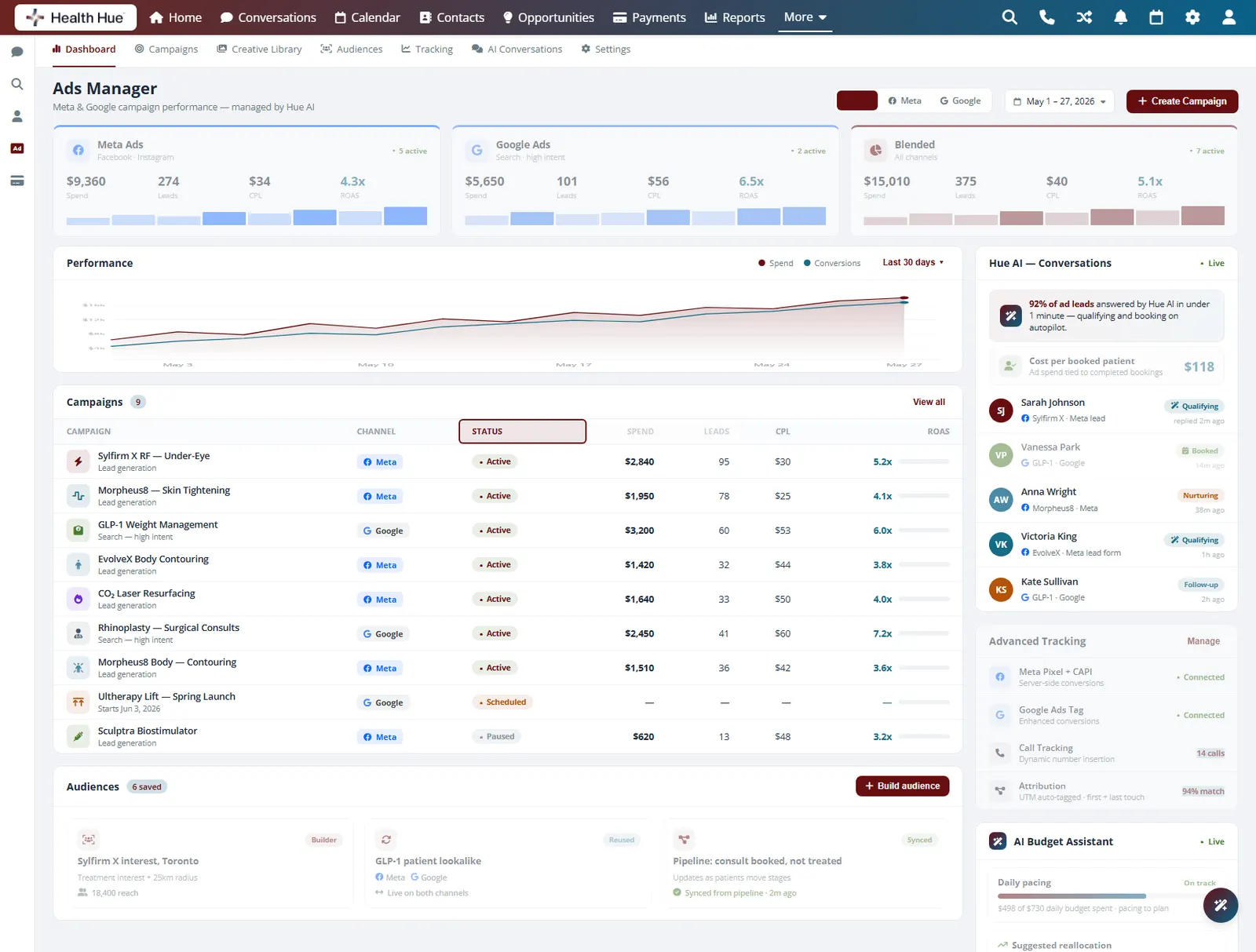Sort campaigns by the CHANNEL column
This screenshot has height=952, width=1256.
376,432
